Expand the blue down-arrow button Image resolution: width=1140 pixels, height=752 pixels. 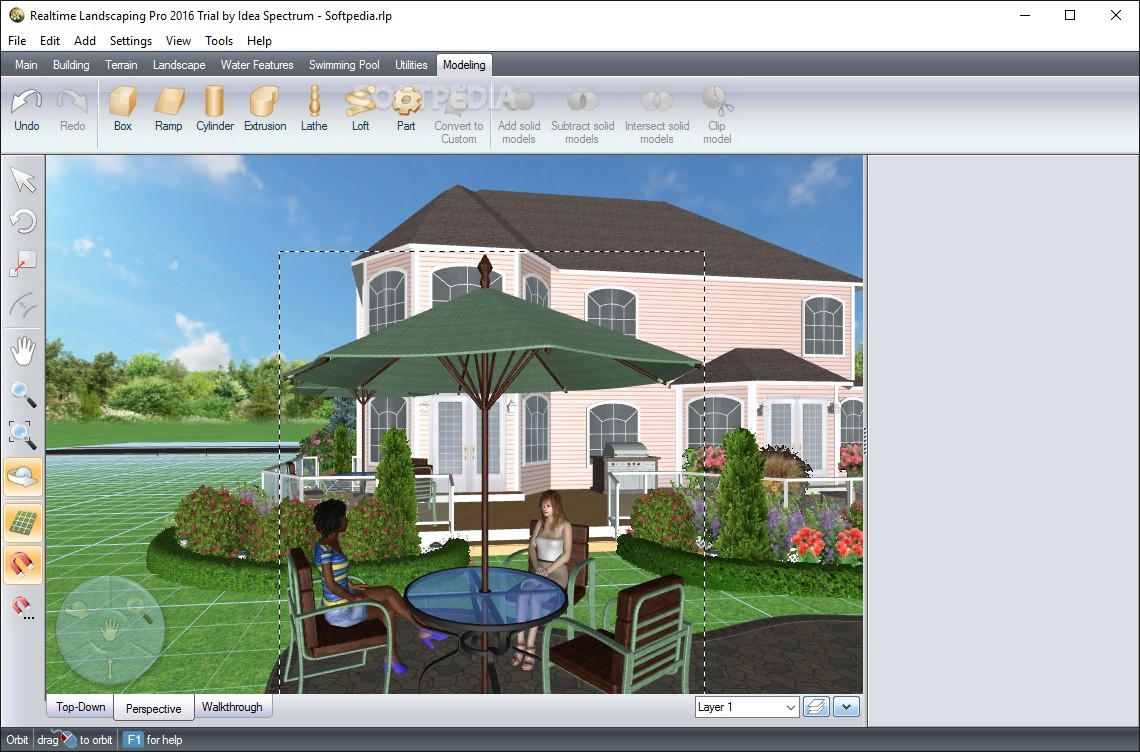tap(847, 707)
